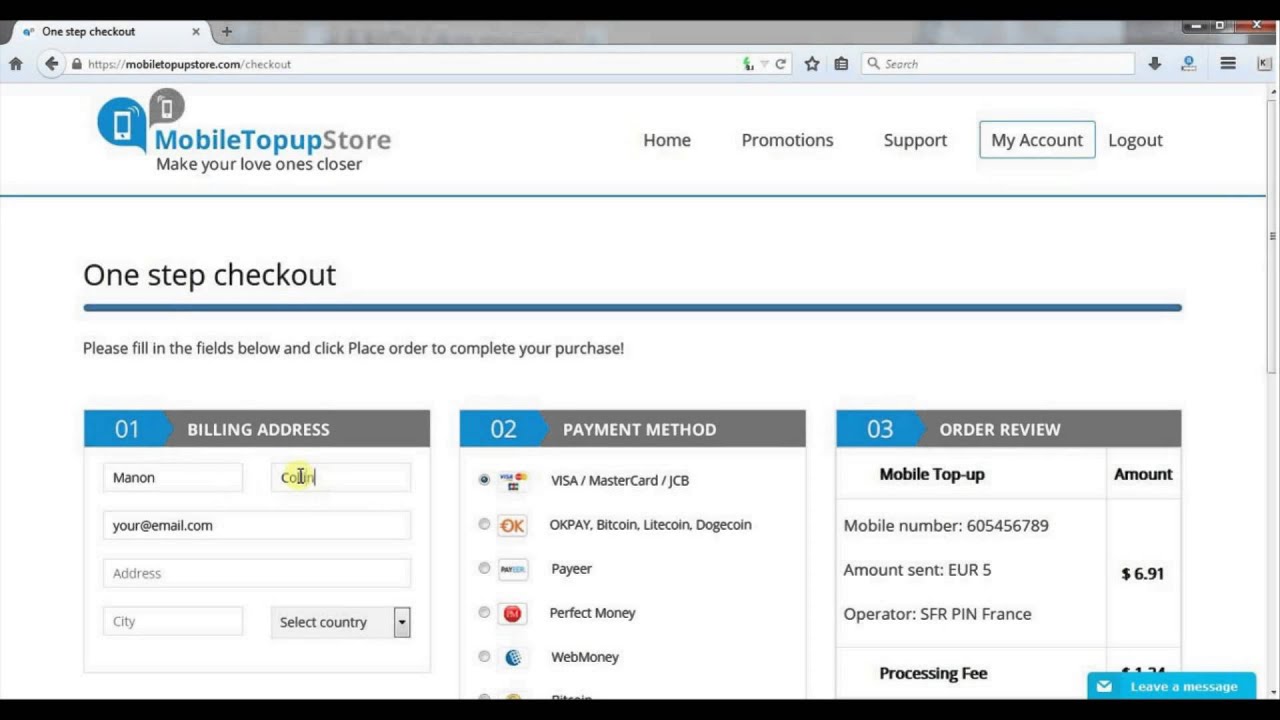The width and height of the screenshot is (1280, 720).
Task: Open the Firefox hamburger menu
Action: pyautogui.click(x=1228, y=64)
